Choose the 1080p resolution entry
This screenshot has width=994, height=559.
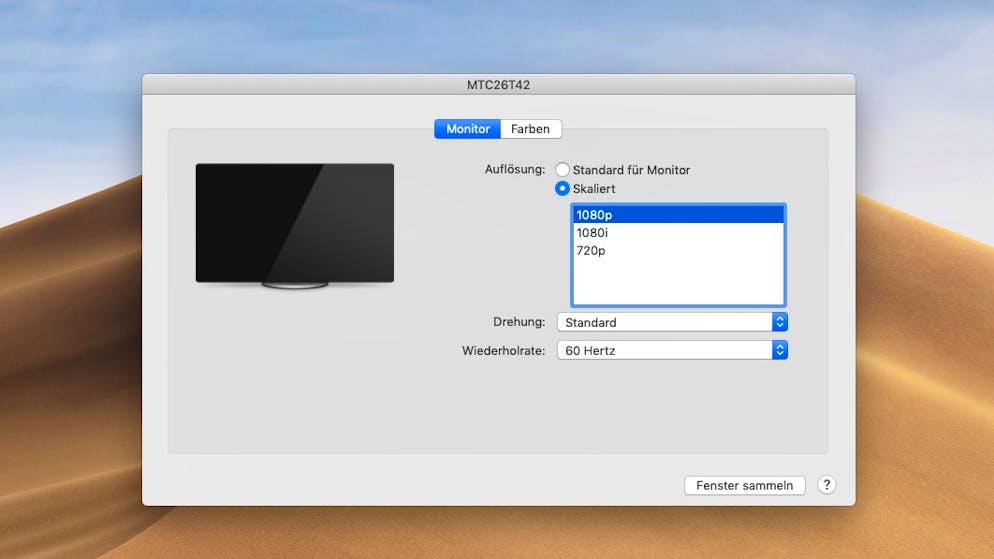tap(678, 215)
